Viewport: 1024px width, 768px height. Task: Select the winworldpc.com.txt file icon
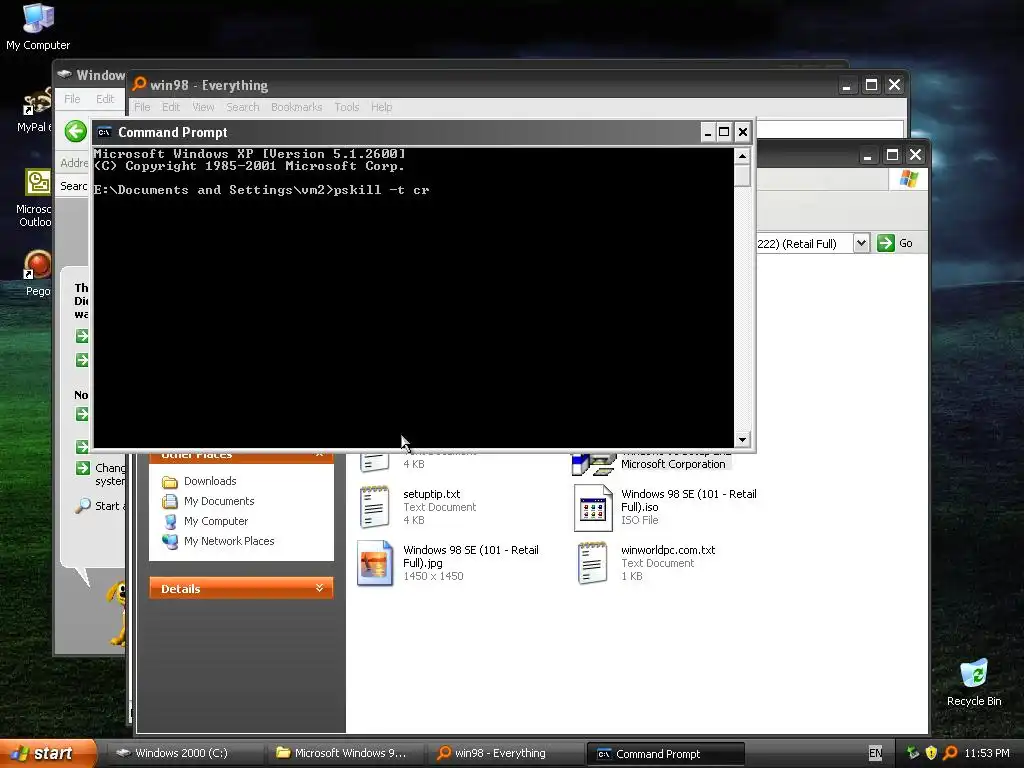(x=593, y=563)
